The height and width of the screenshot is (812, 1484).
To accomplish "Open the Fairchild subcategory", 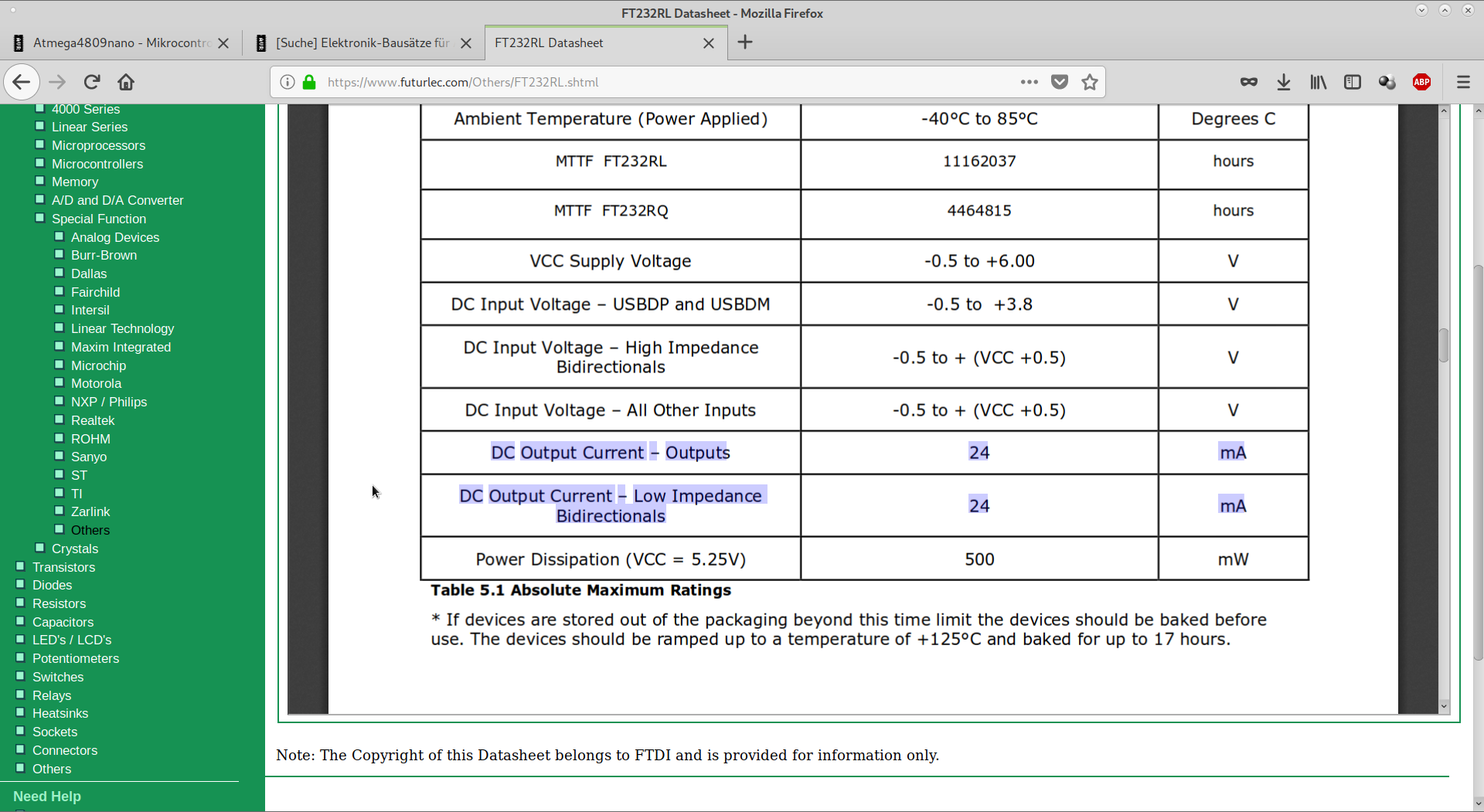I will tap(95, 292).
